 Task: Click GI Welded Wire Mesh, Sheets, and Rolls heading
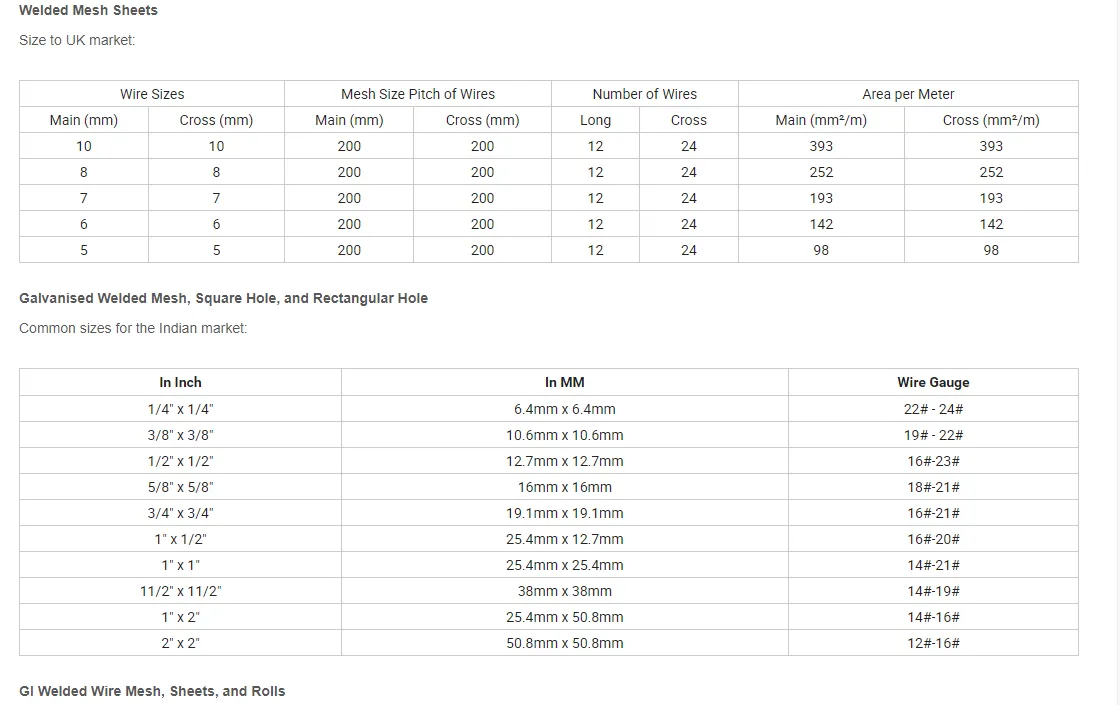(x=152, y=691)
